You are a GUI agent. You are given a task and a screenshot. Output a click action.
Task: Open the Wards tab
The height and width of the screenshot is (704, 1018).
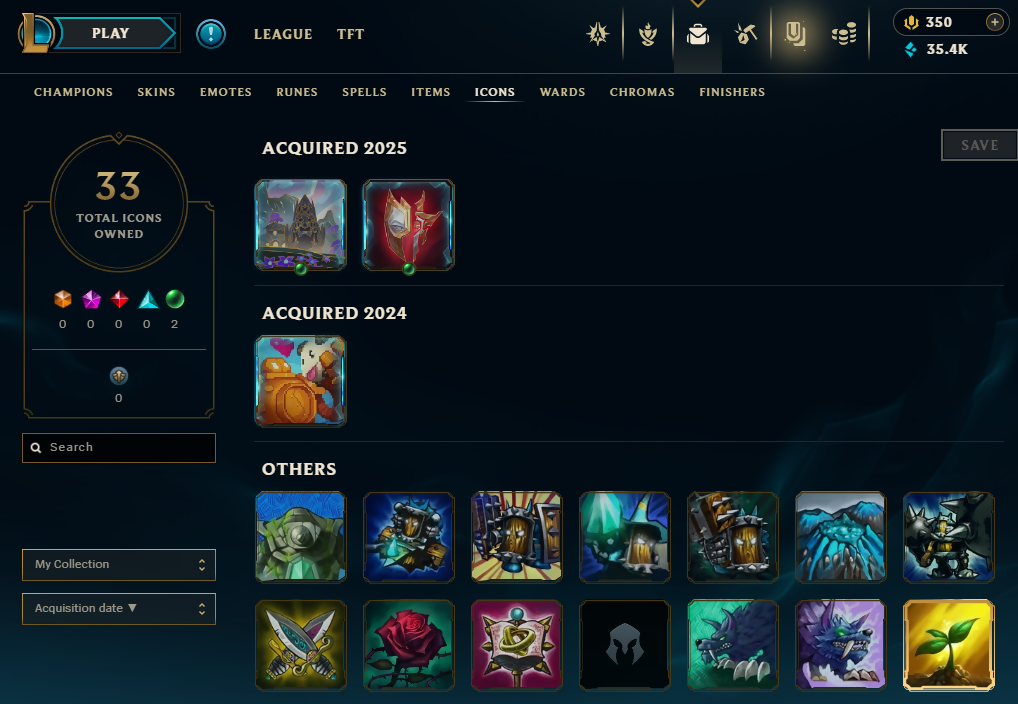562,92
